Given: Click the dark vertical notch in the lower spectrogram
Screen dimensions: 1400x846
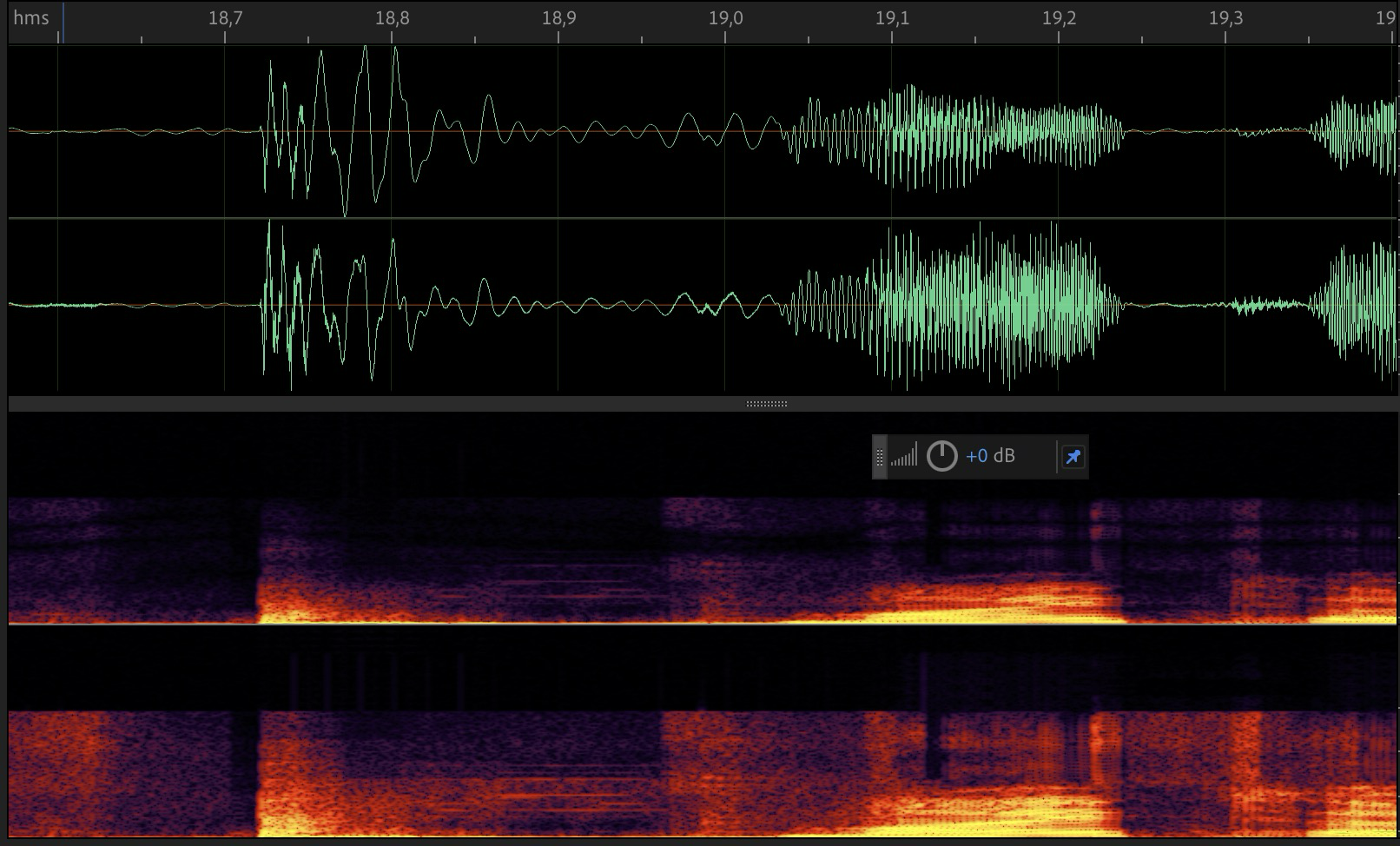Looking at the screenshot, I should [x=933, y=738].
